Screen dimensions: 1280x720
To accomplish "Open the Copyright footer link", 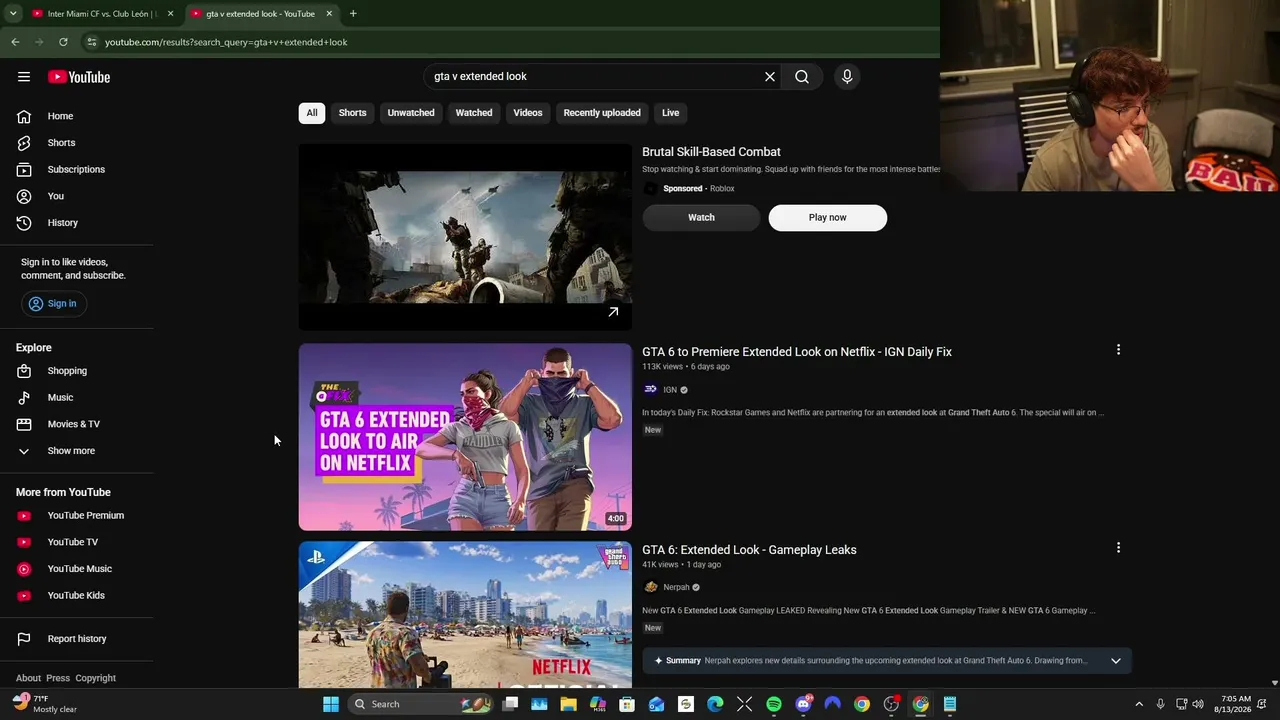I will tap(96, 678).
